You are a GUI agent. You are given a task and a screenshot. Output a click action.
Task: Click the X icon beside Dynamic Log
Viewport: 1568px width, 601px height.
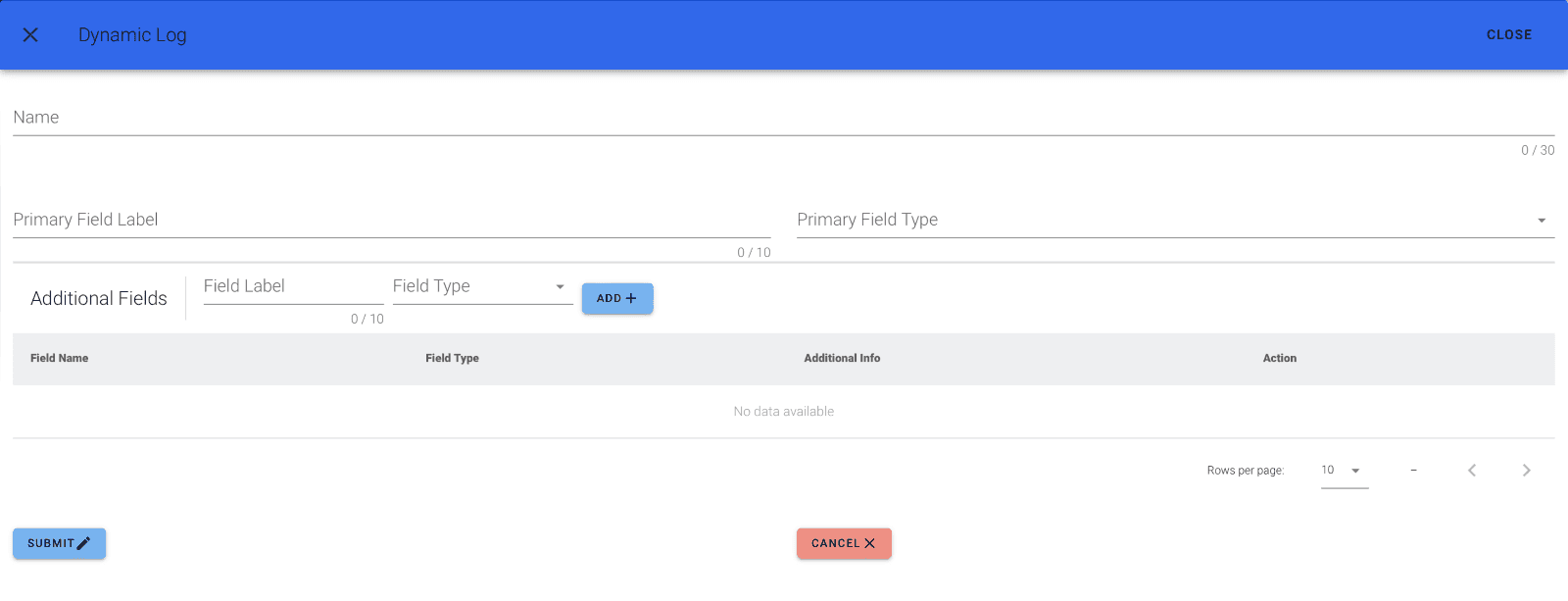pos(30,34)
